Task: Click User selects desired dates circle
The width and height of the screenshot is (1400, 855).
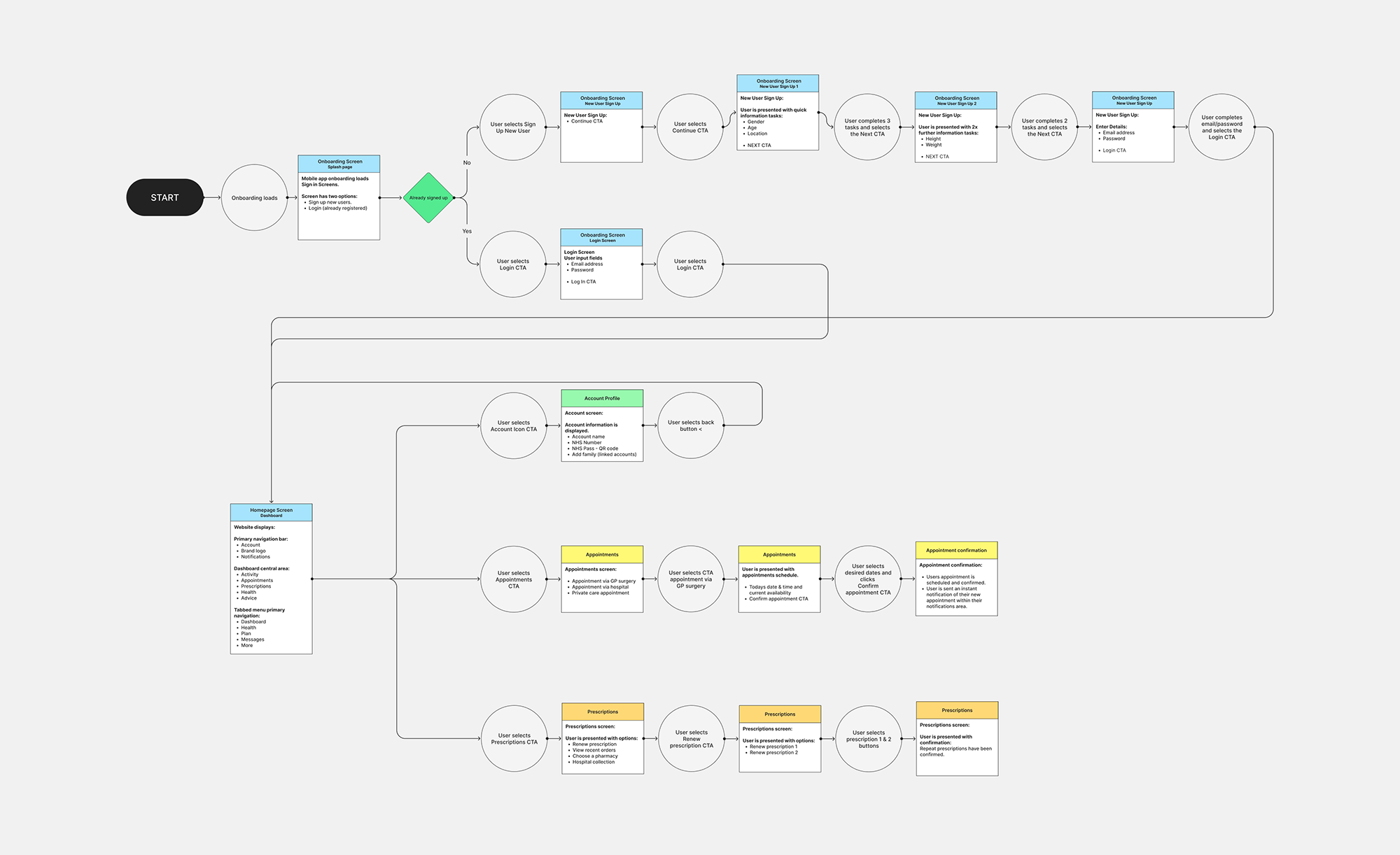Action: pos(868,579)
